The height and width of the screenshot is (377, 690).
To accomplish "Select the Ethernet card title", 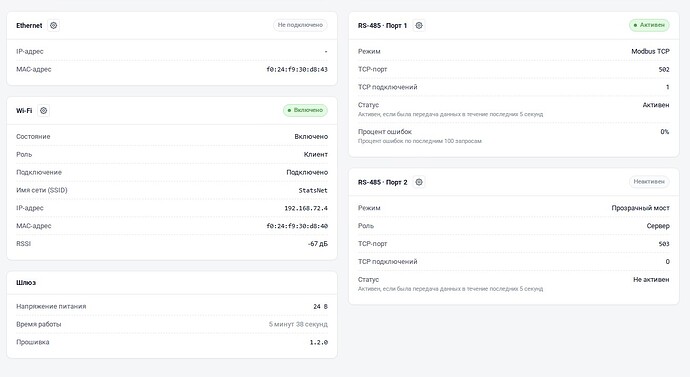I will (29, 26).
